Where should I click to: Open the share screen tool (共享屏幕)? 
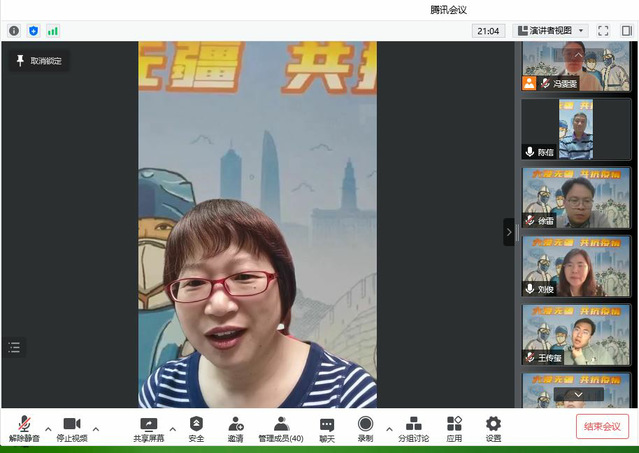pos(148,424)
